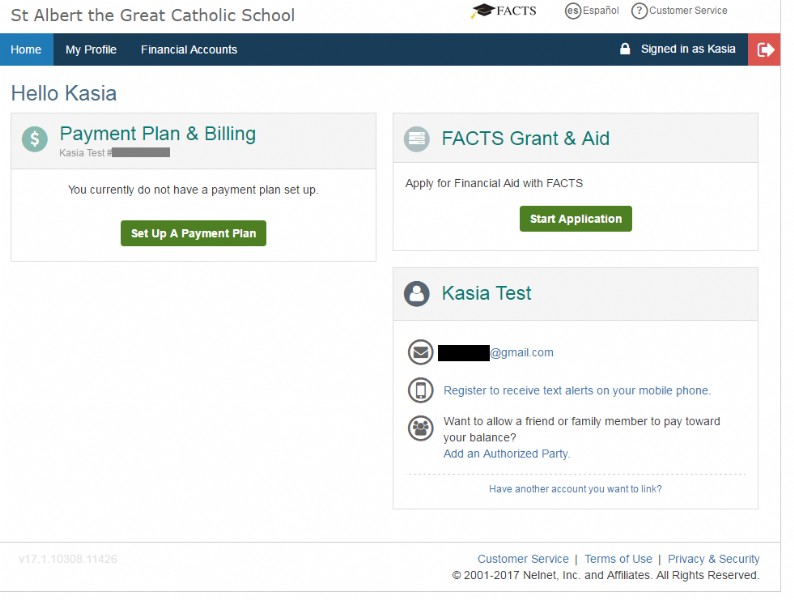Click the Start Application button
This screenshot has height=600, width=794.
click(x=576, y=219)
